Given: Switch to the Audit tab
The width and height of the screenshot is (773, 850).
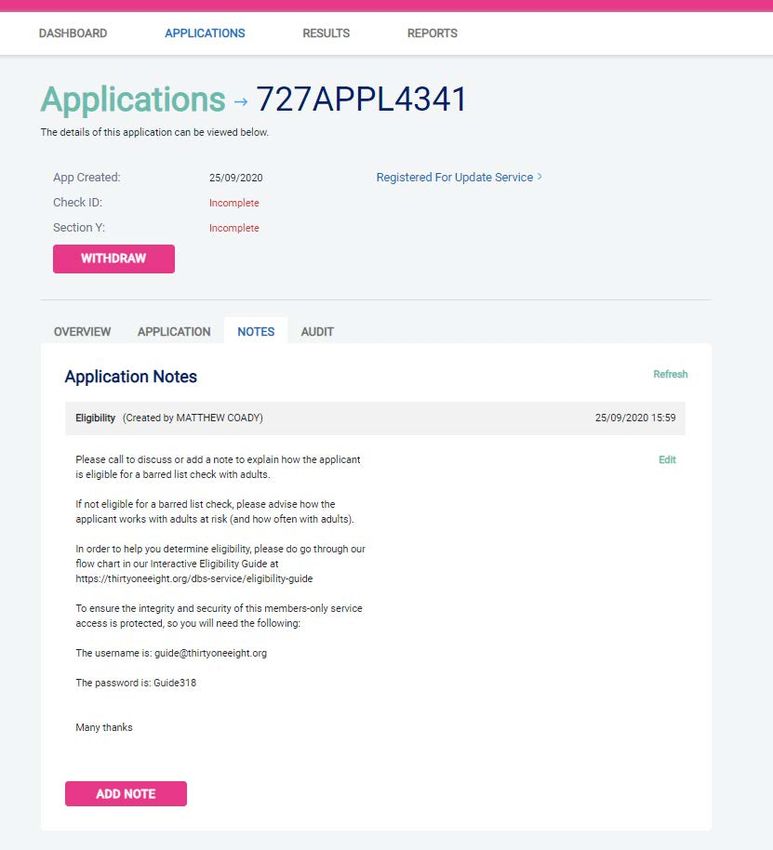Looking at the screenshot, I should tap(317, 331).
